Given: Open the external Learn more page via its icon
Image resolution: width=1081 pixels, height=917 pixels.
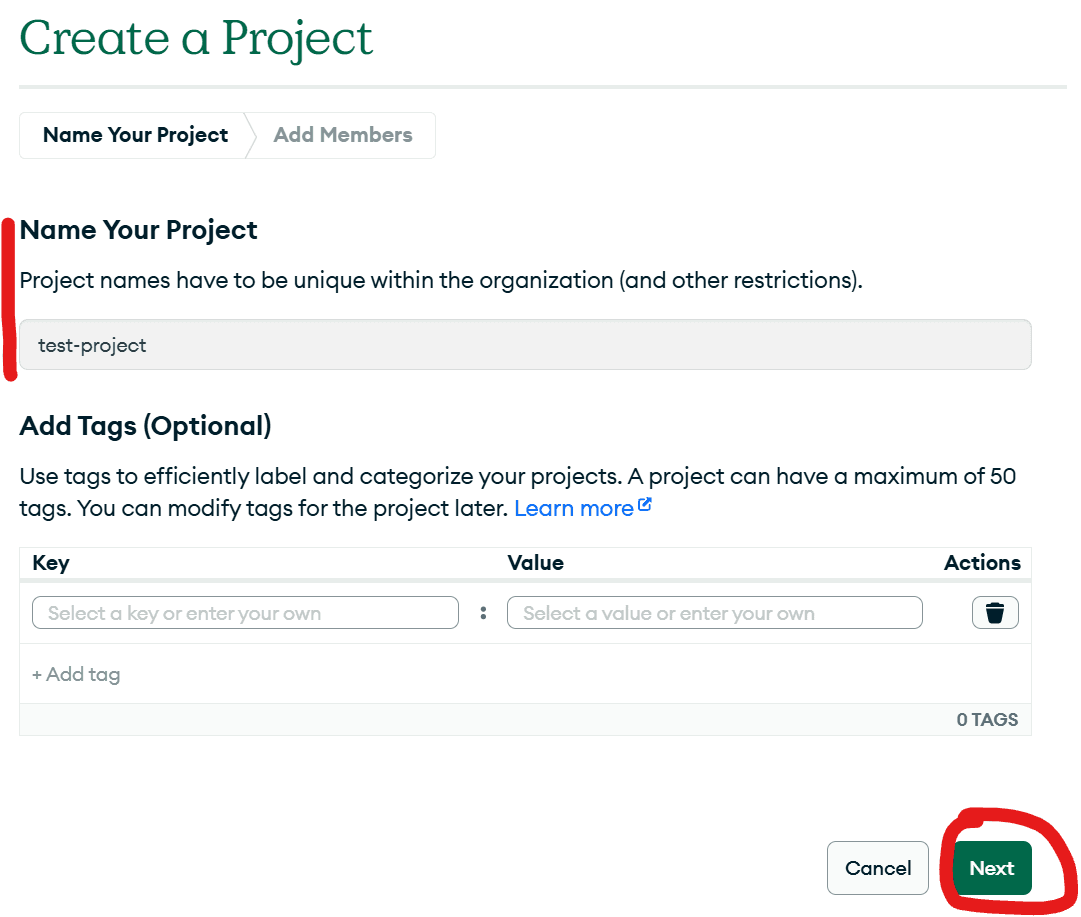Looking at the screenshot, I should click(x=644, y=505).
